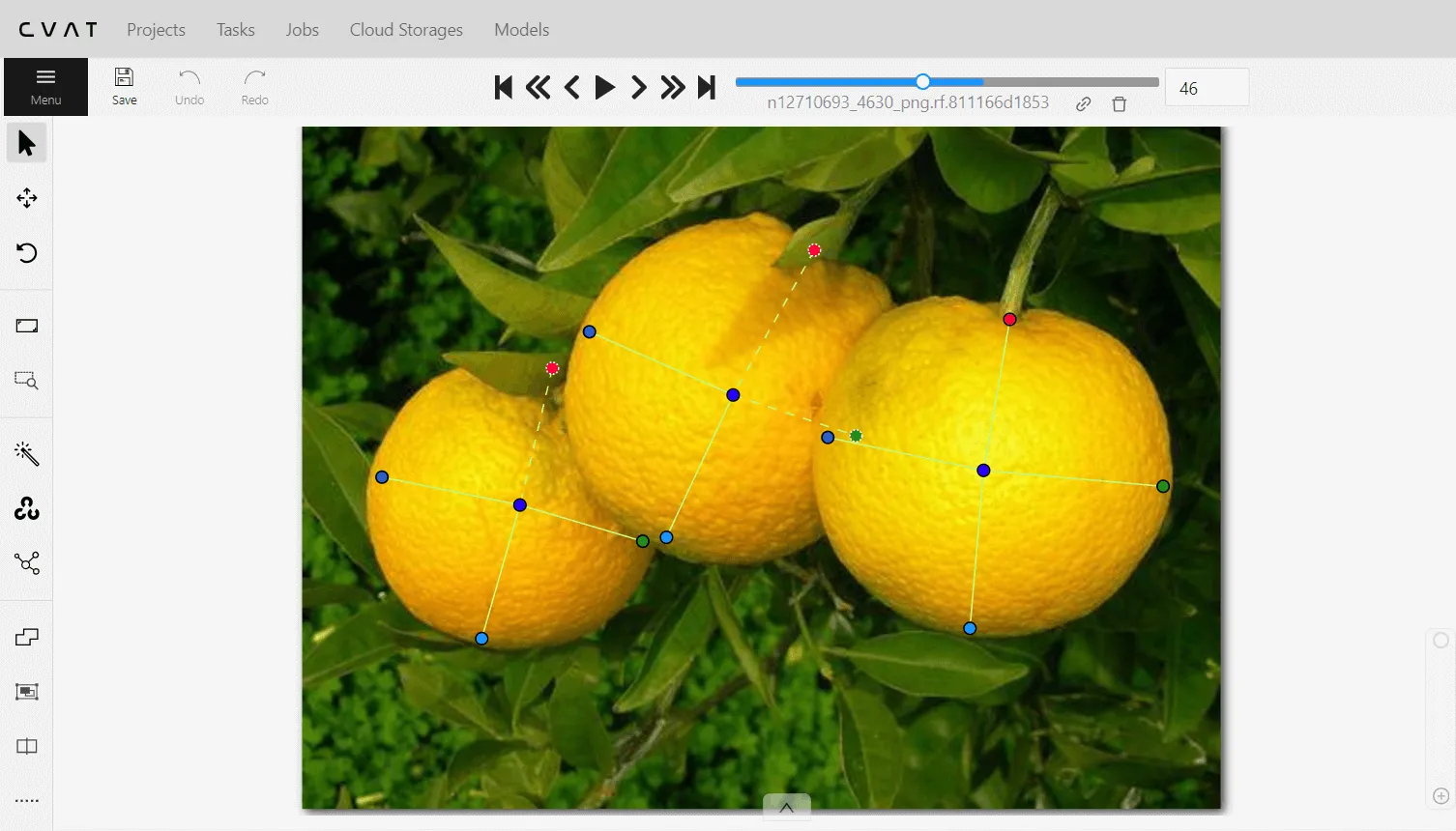Image resolution: width=1456 pixels, height=831 pixels.
Task: Open the AI magic wand tools
Action: (26, 454)
